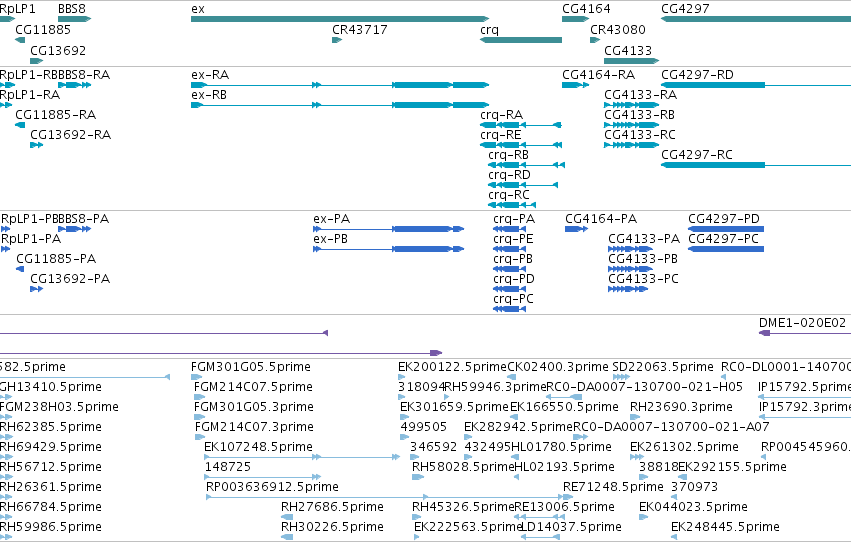Click the CG4133-RB transcript label
This screenshot has height=542, width=851.
coord(639,115)
